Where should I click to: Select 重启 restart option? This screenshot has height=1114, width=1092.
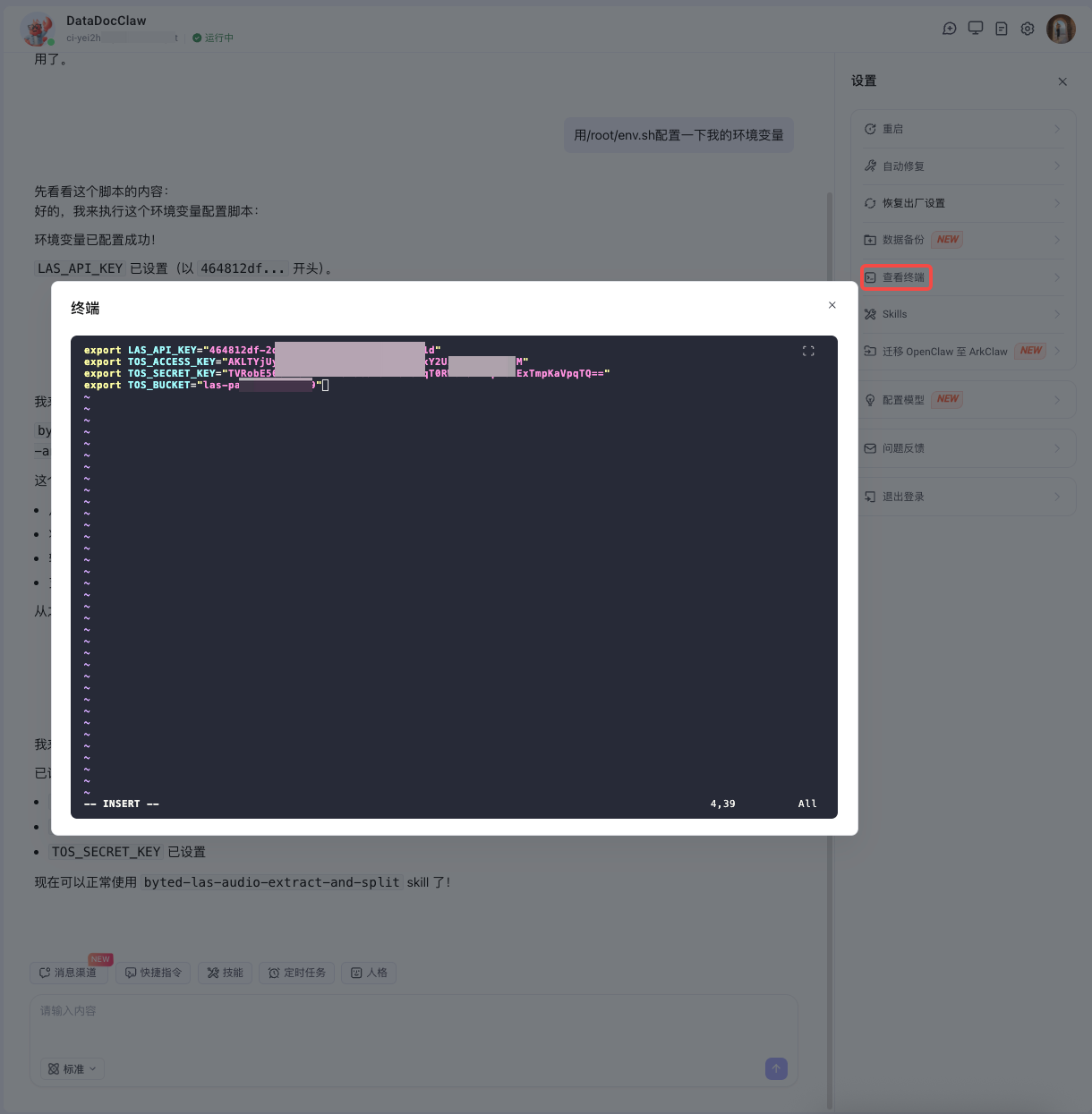click(963, 129)
